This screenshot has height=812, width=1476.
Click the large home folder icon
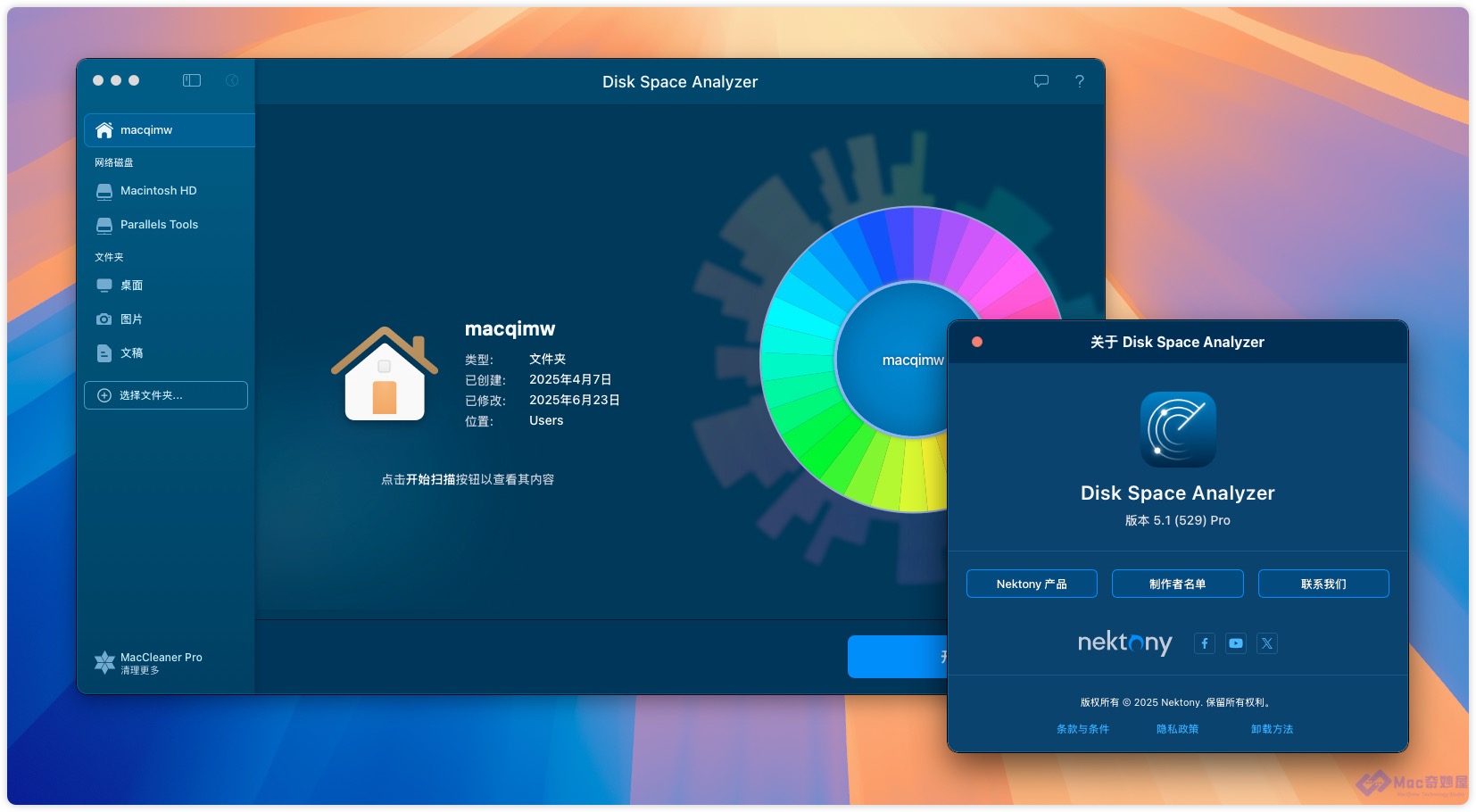(x=385, y=374)
